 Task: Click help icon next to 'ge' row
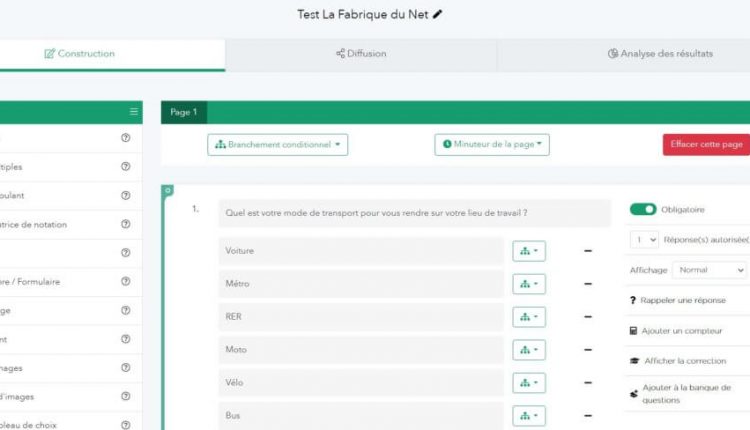click(x=125, y=310)
